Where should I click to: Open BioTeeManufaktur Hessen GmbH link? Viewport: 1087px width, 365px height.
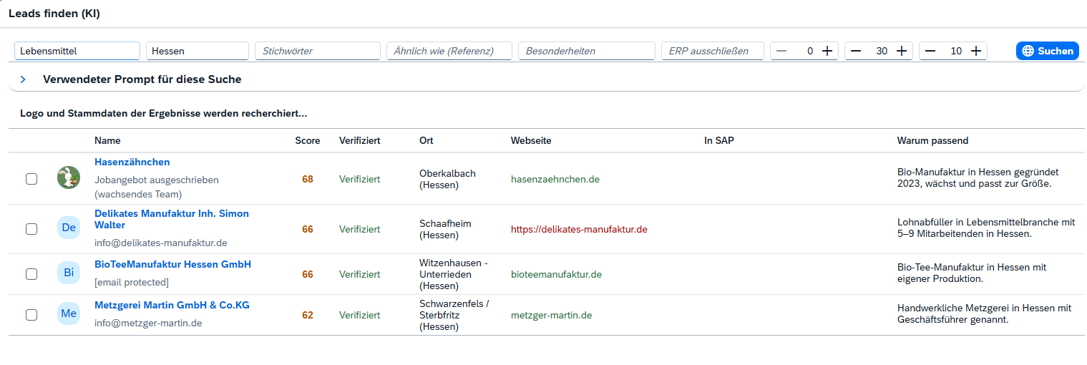click(173, 265)
